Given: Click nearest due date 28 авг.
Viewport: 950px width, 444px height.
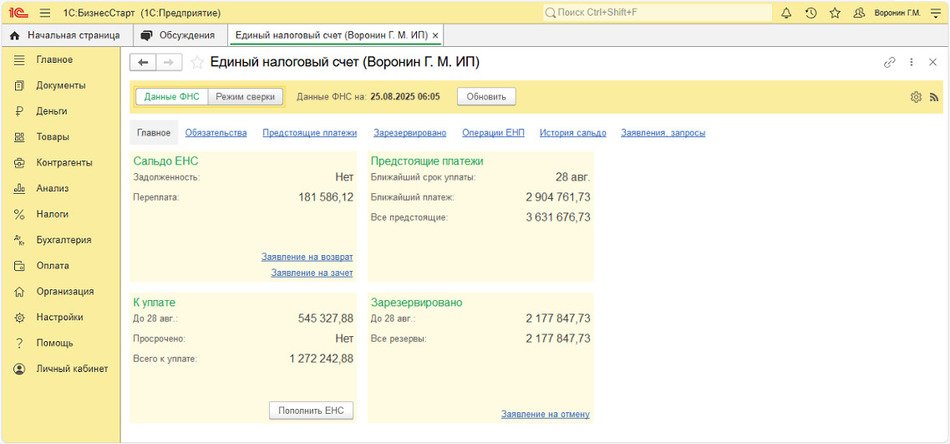Looking at the screenshot, I should point(573,177).
